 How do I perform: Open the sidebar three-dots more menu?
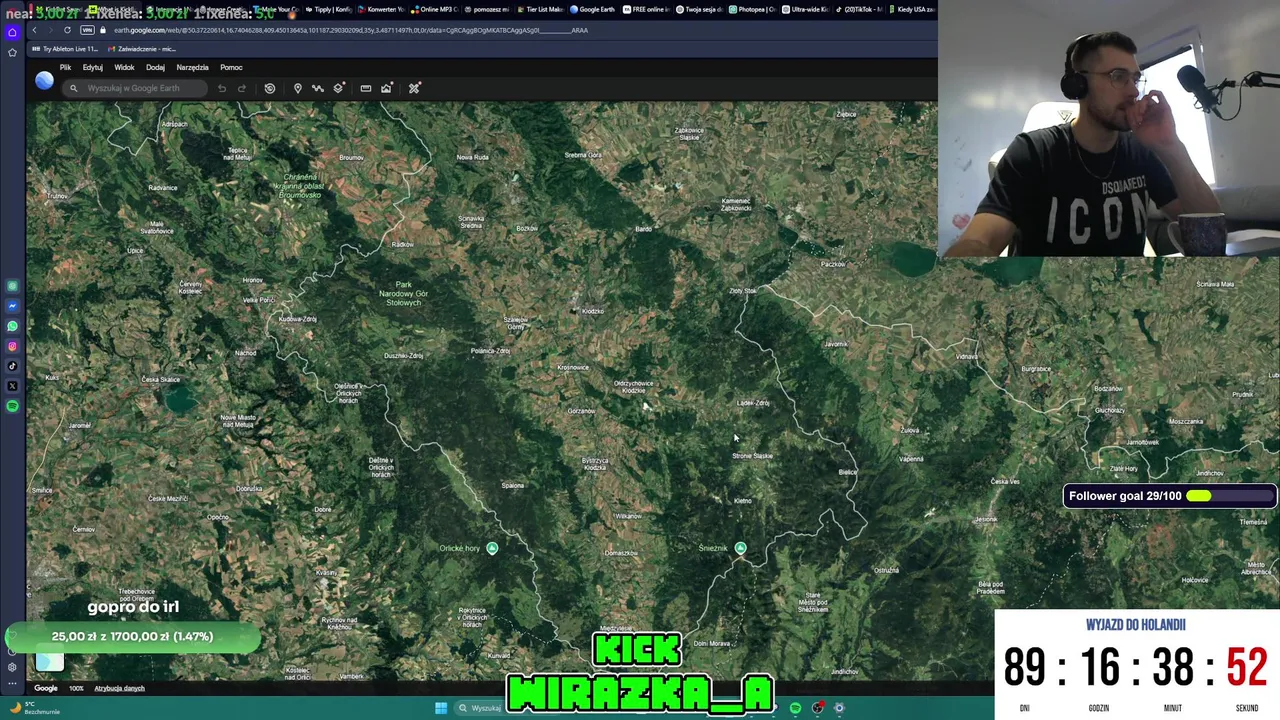[x=12, y=685]
